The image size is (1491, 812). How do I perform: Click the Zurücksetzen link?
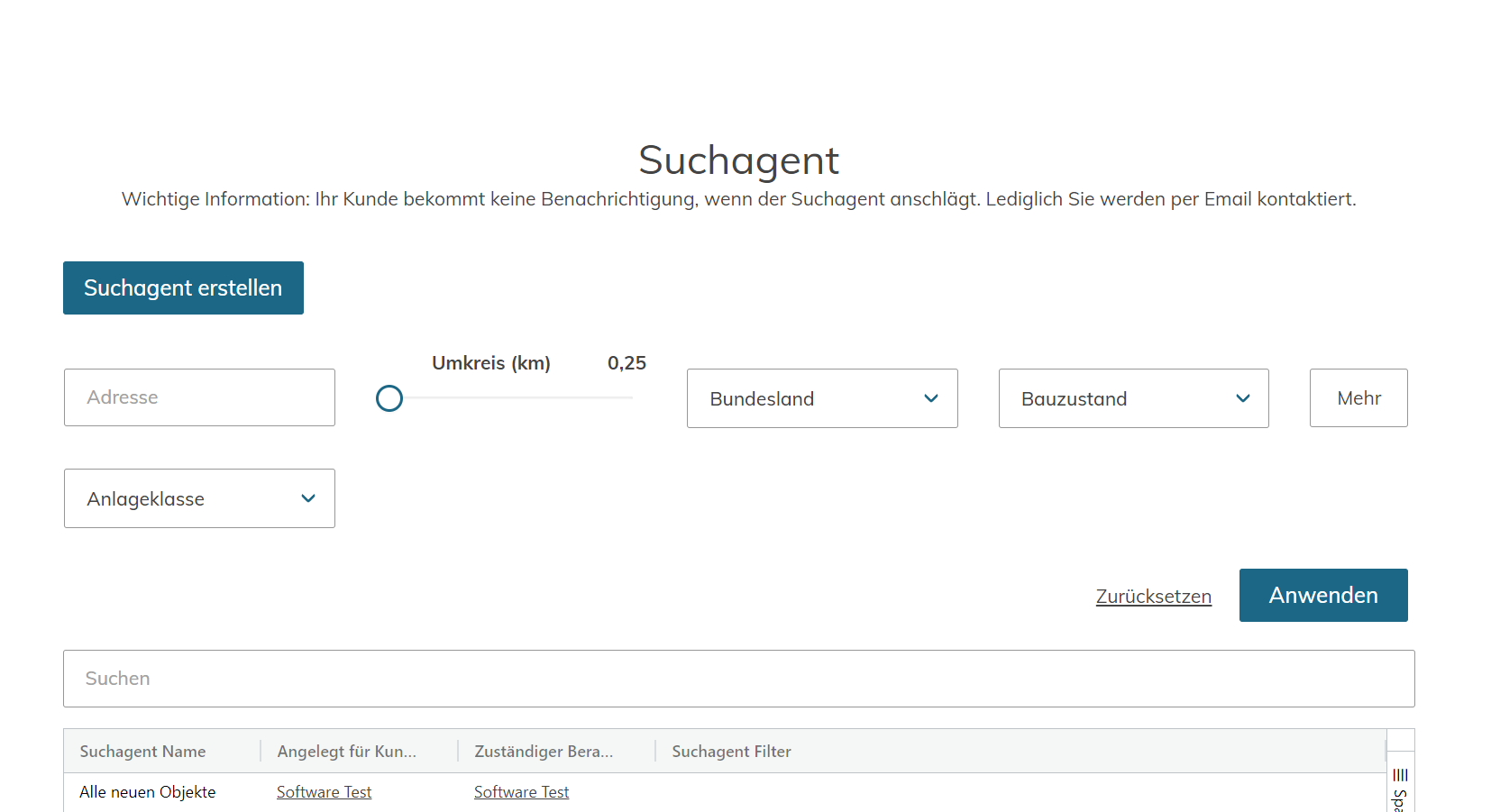pyautogui.click(x=1154, y=597)
